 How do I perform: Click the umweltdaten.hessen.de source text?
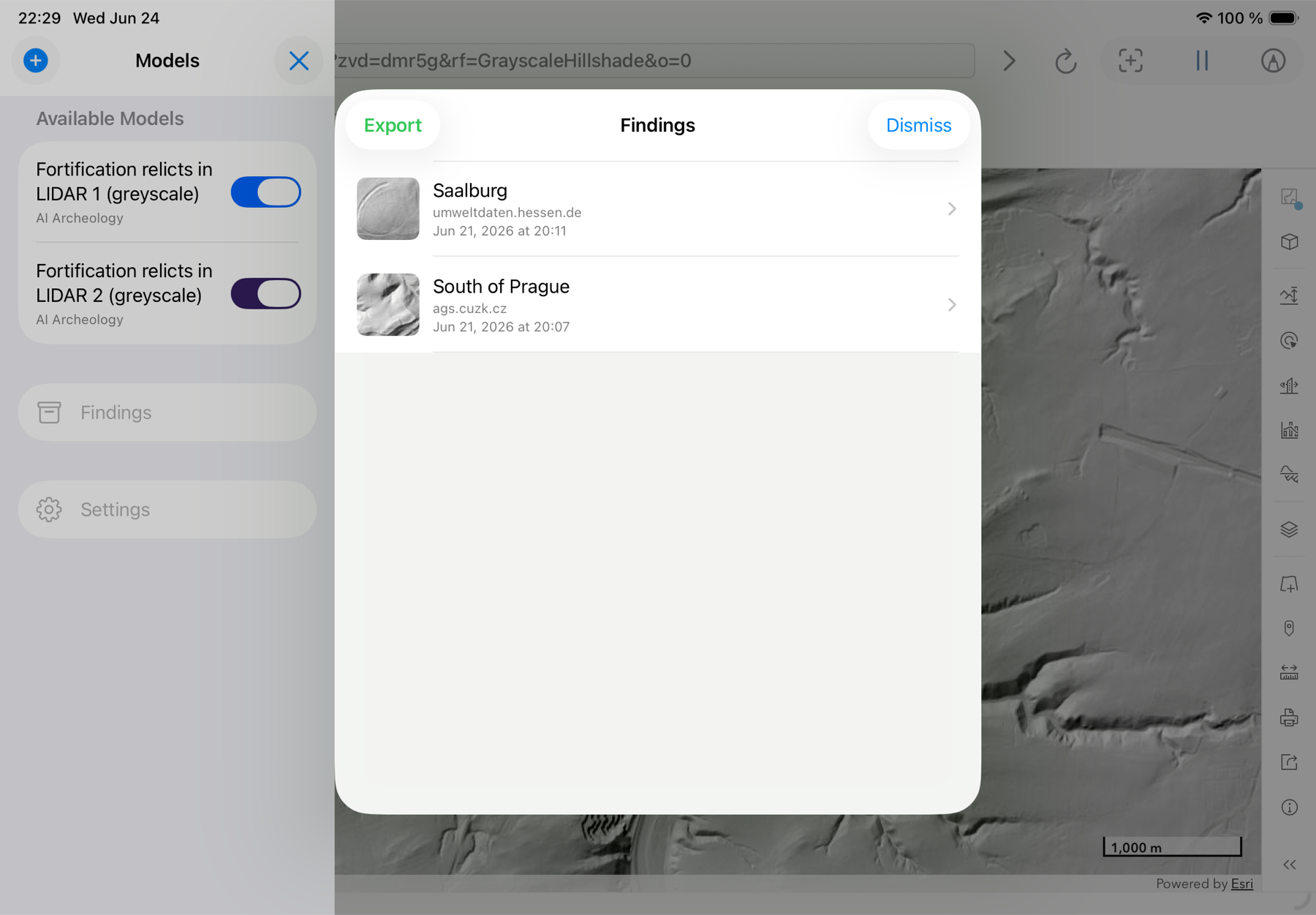507,213
